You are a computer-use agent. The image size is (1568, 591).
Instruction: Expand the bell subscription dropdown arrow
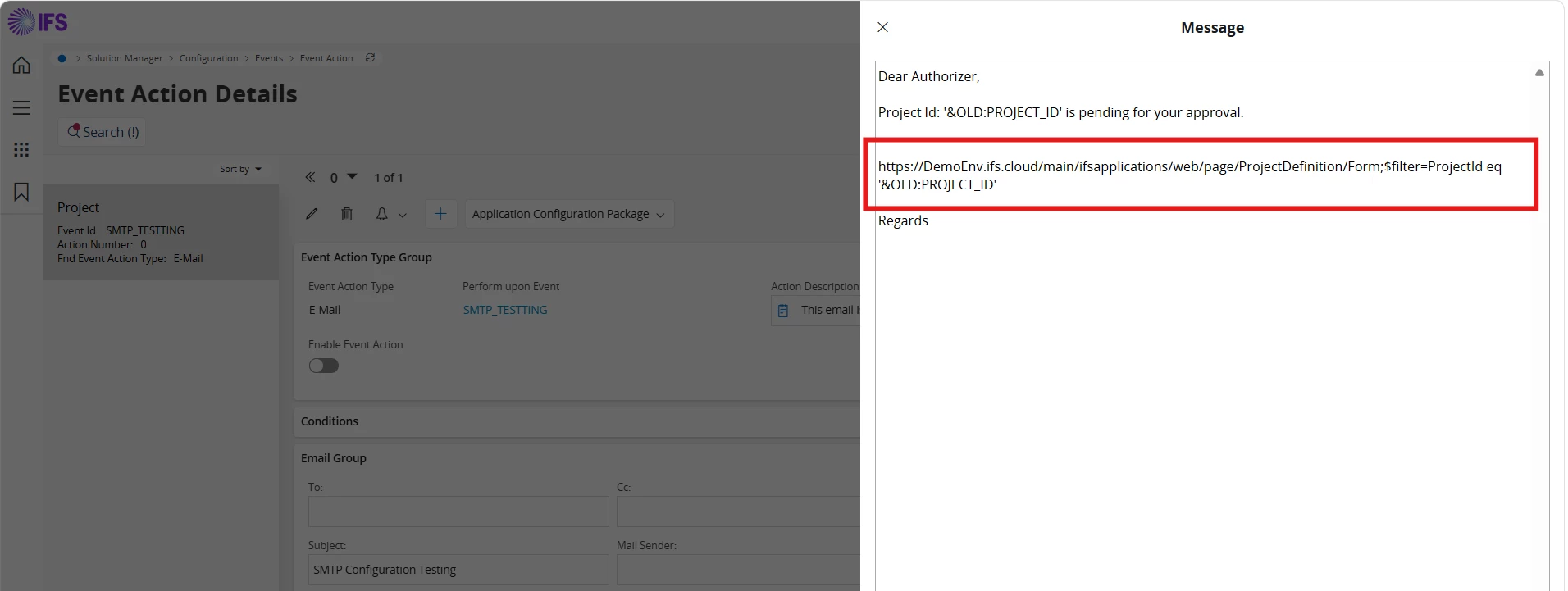click(x=402, y=215)
